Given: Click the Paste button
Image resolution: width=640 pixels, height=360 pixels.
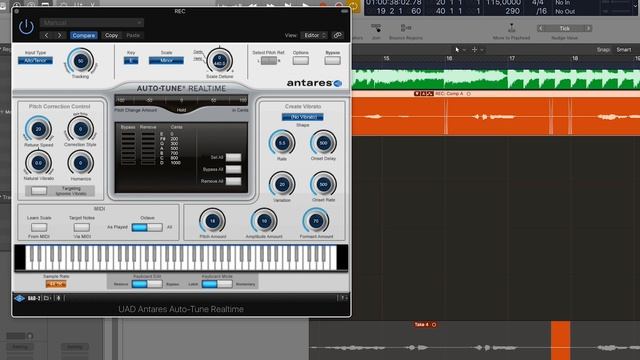Looking at the screenshot, I should (133, 36).
